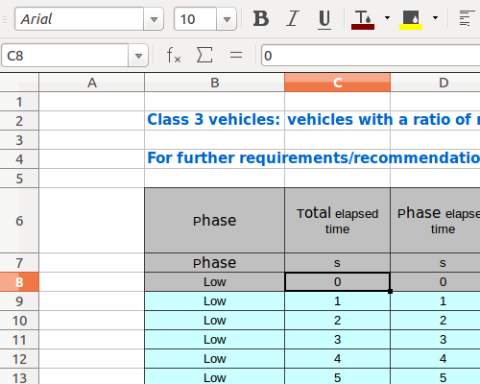The width and height of the screenshot is (480, 384).
Task: Select cell D9 containing 1
Action: (435, 301)
